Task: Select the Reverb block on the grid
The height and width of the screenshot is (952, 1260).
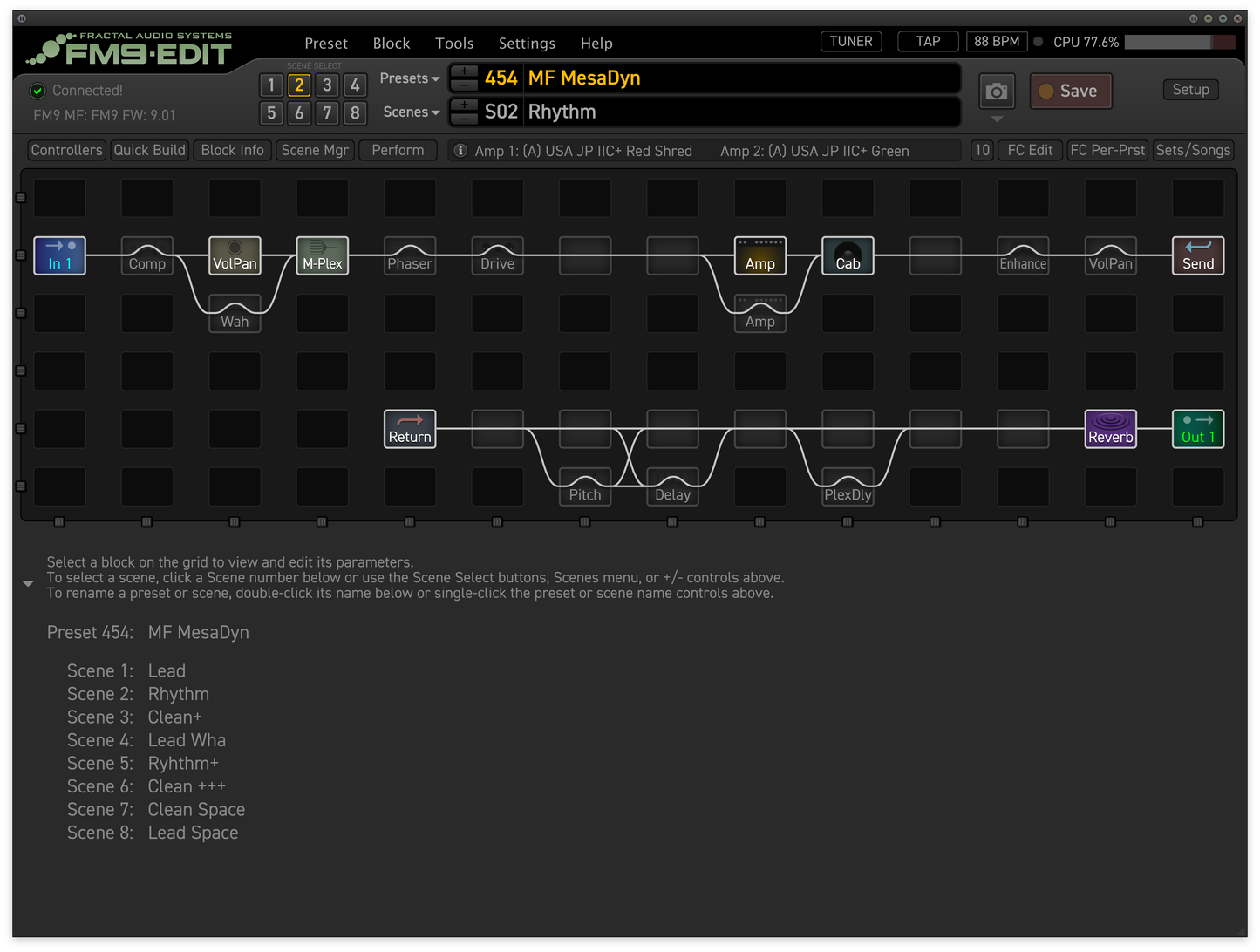Action: pos(1110,429)
